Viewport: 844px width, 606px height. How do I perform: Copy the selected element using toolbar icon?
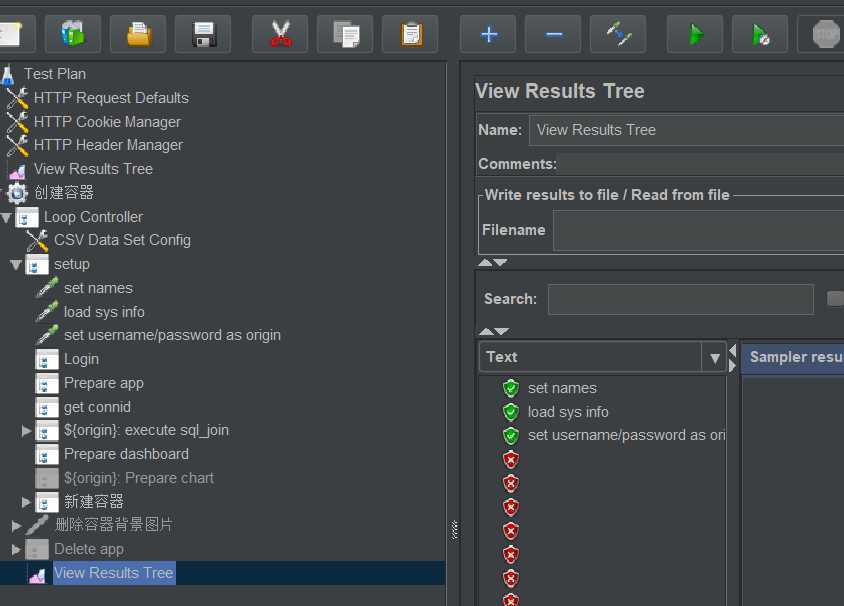coord(345,34)
